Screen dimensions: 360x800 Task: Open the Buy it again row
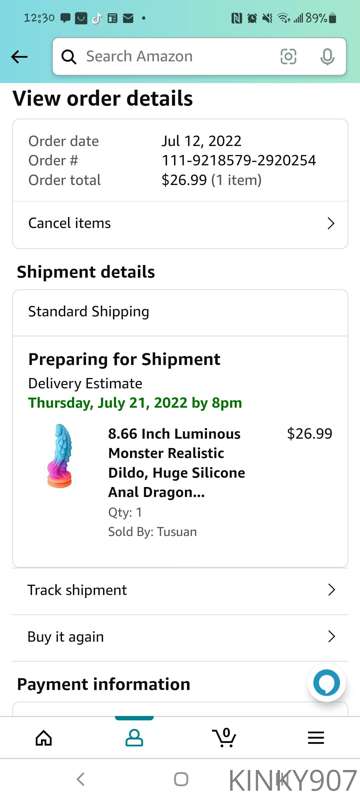pos(180,637)
